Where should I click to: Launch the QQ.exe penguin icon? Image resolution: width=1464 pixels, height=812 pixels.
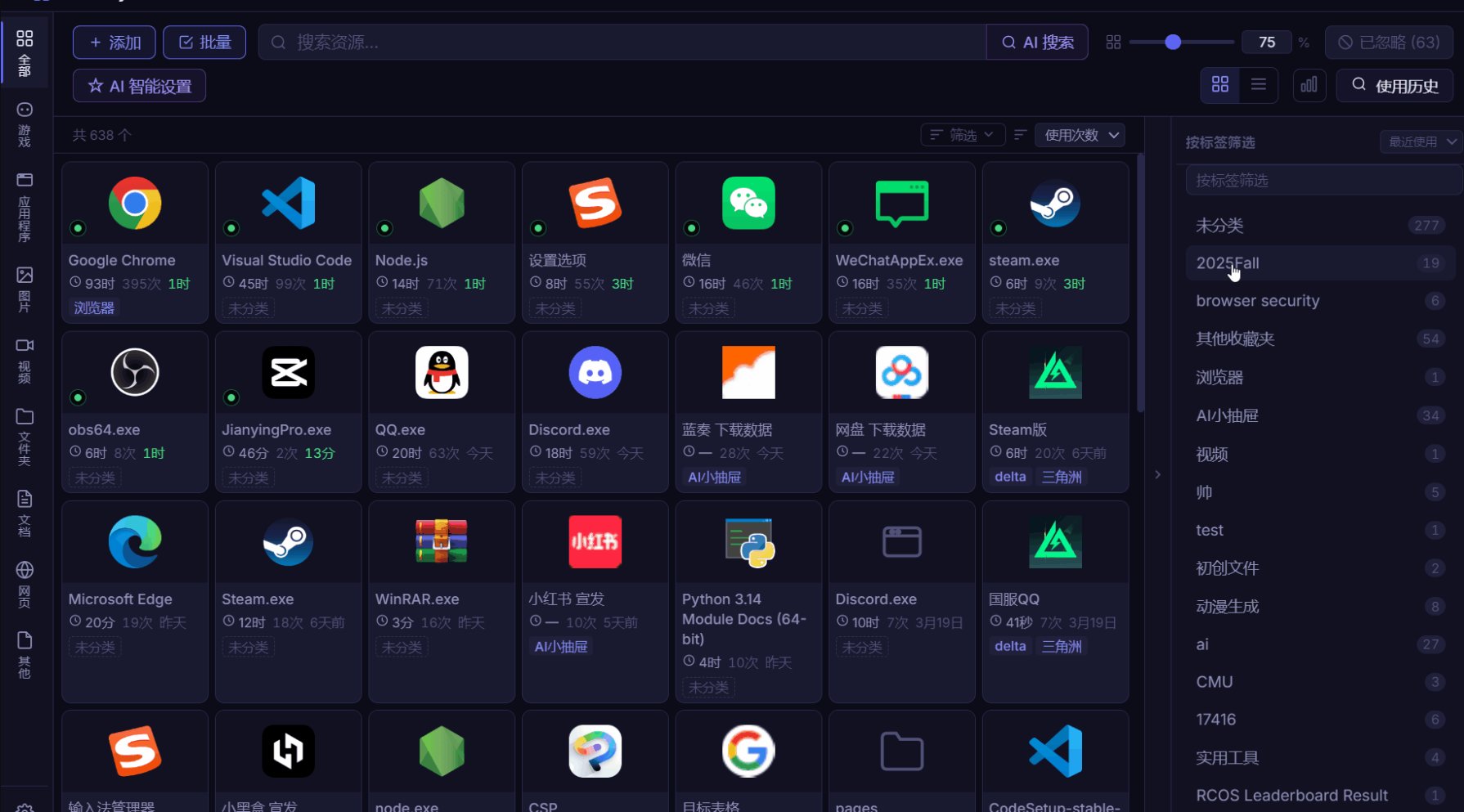click(x=442, y=372)
